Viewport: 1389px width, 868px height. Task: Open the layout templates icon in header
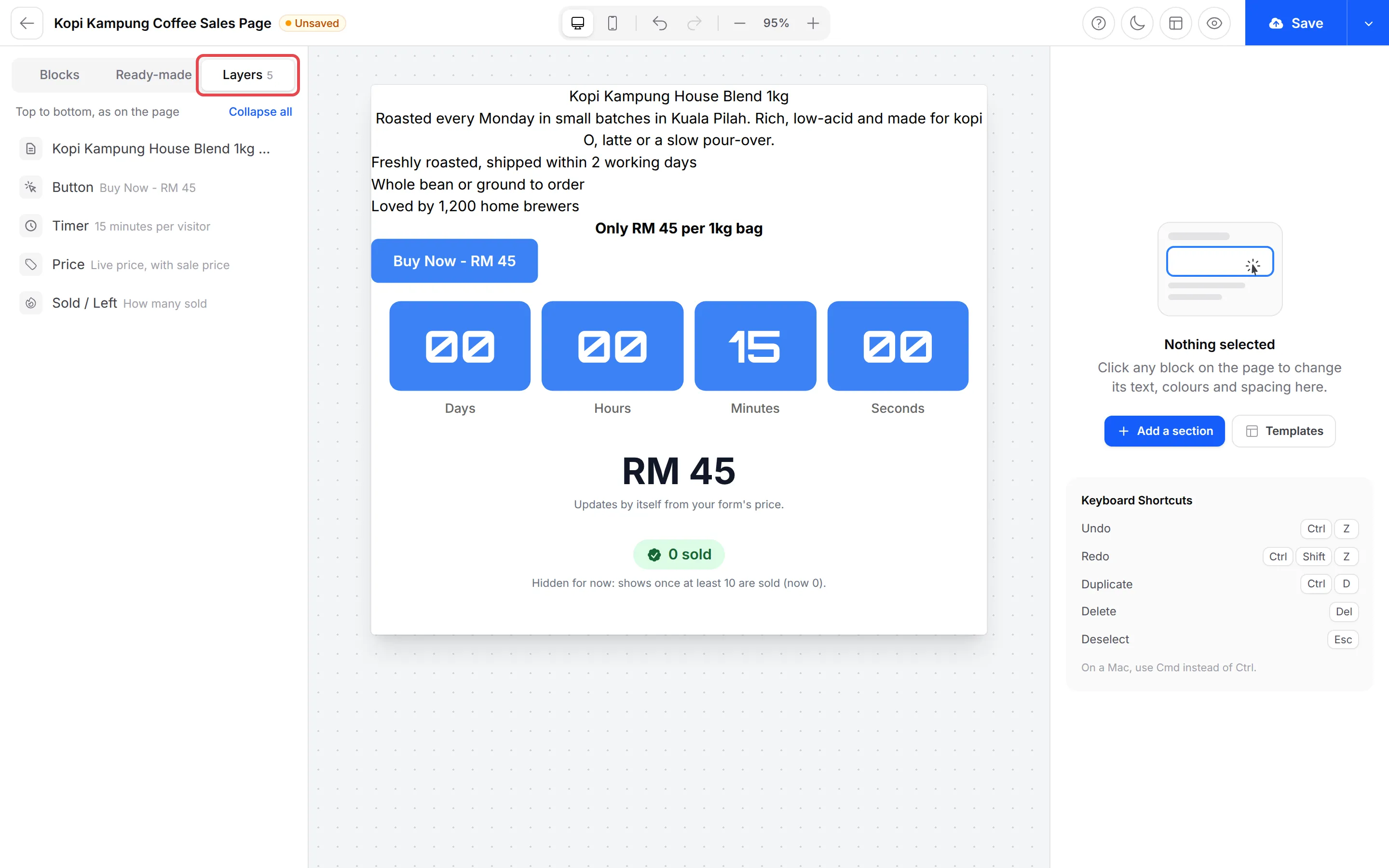coord(1175,23)
